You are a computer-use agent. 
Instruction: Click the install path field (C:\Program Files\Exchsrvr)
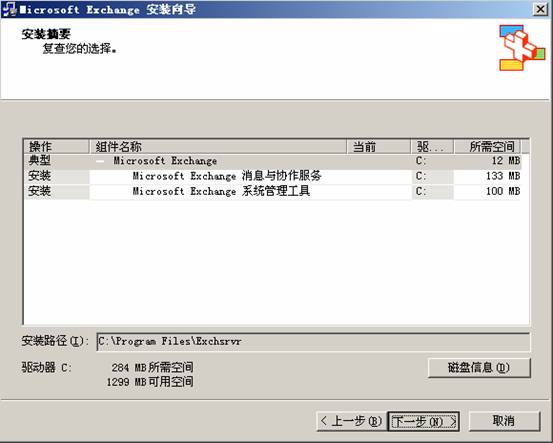[x=313, y=341]
